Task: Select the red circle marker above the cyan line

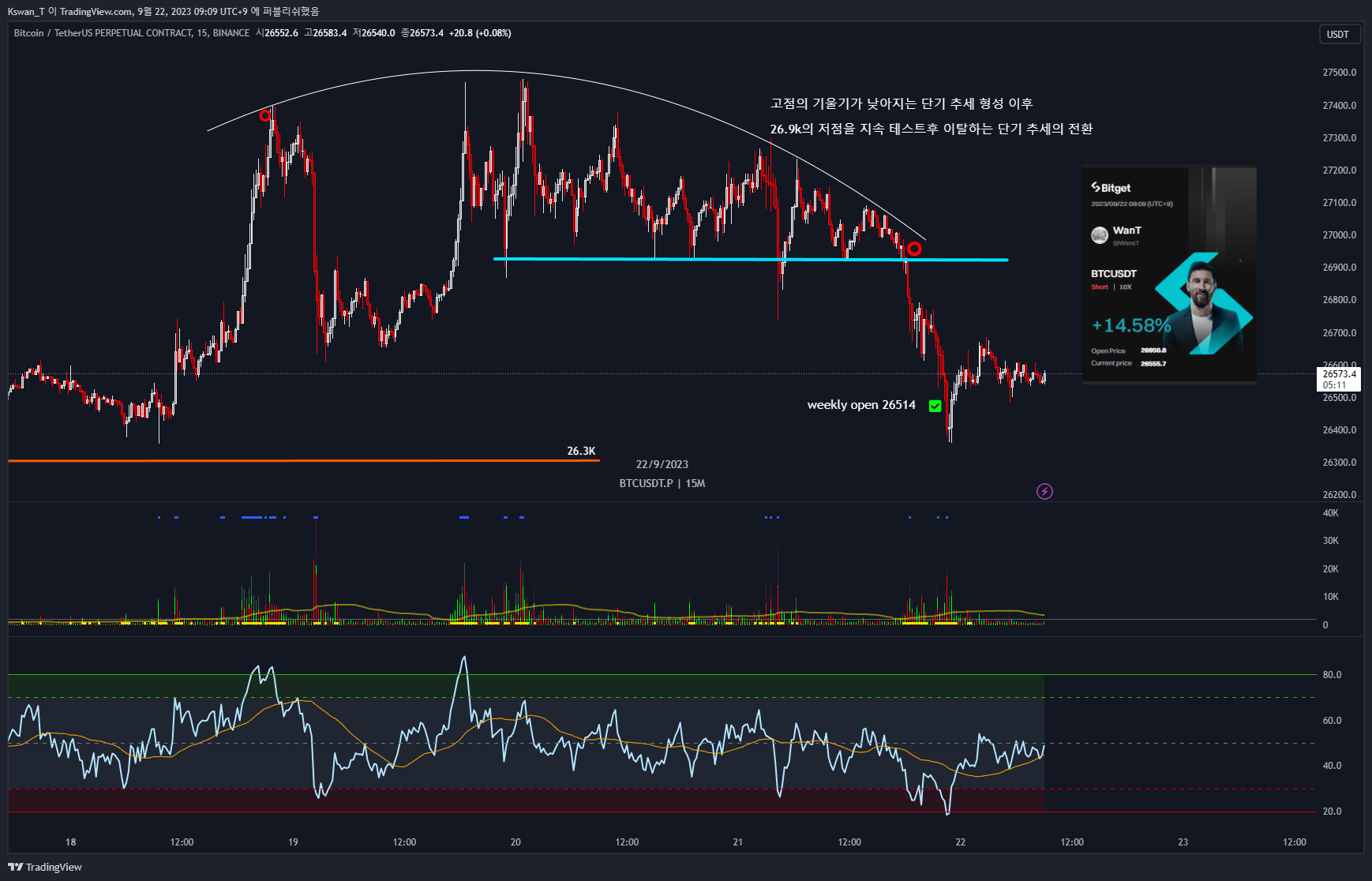Action: tap(914, 249)
